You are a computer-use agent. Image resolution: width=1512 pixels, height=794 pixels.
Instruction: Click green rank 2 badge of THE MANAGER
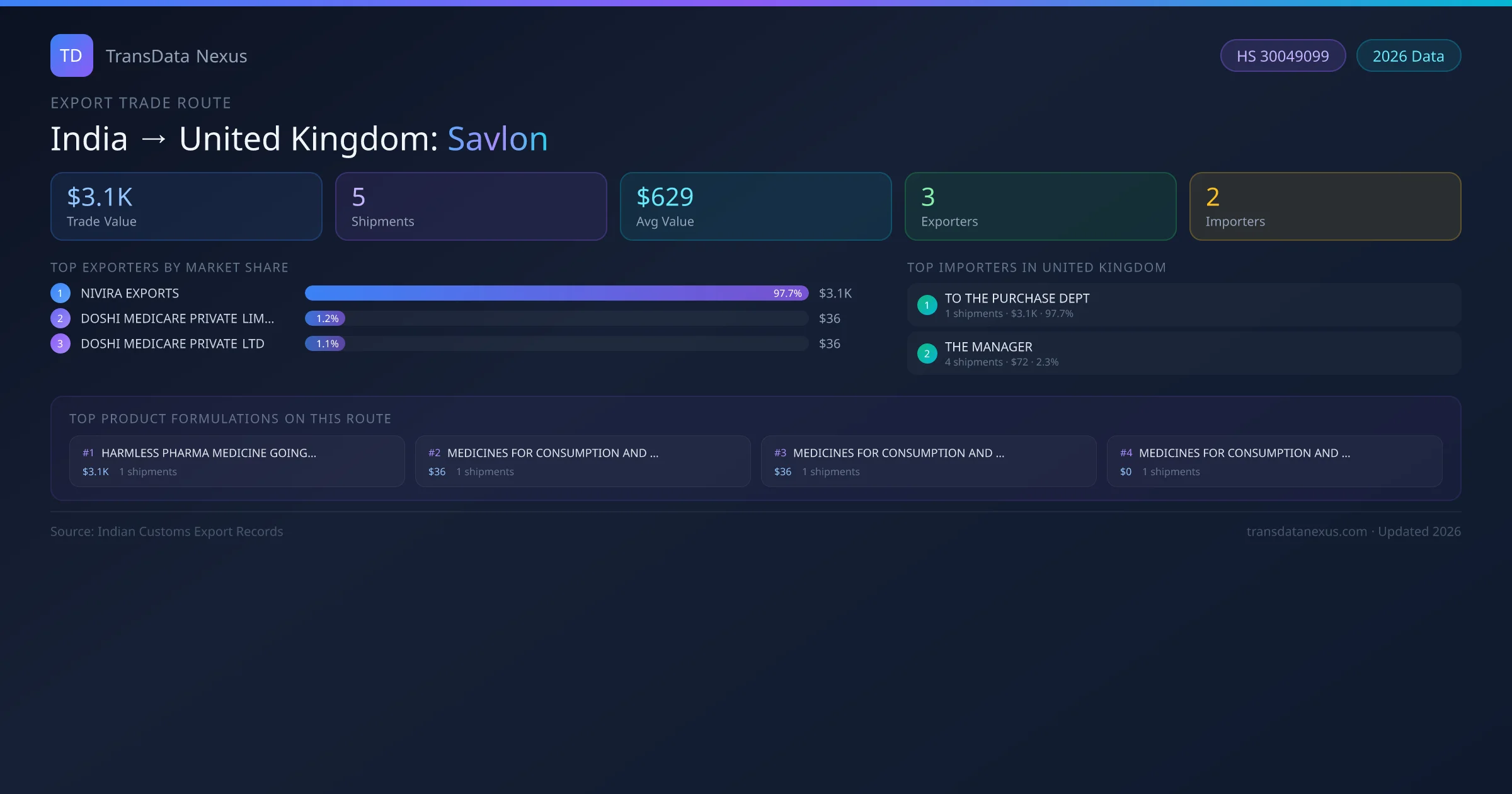coord(927,354)
